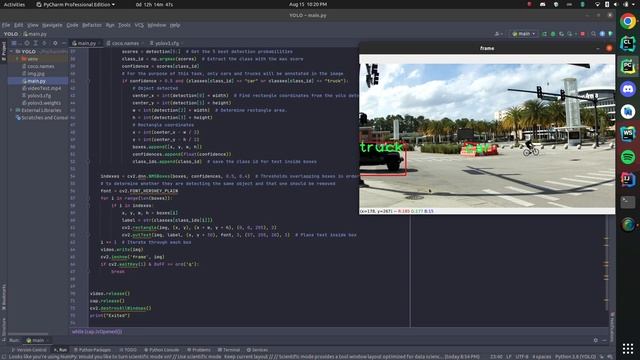This screenshot has width=640, height=360.
Task: Select coco.names in the project tree
Action: point(40,66)
